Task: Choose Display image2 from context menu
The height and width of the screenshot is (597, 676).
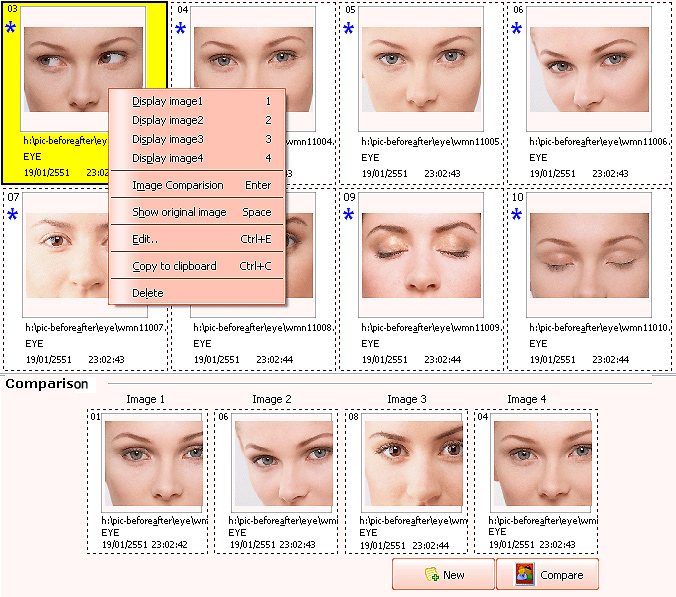Action: 197,120
